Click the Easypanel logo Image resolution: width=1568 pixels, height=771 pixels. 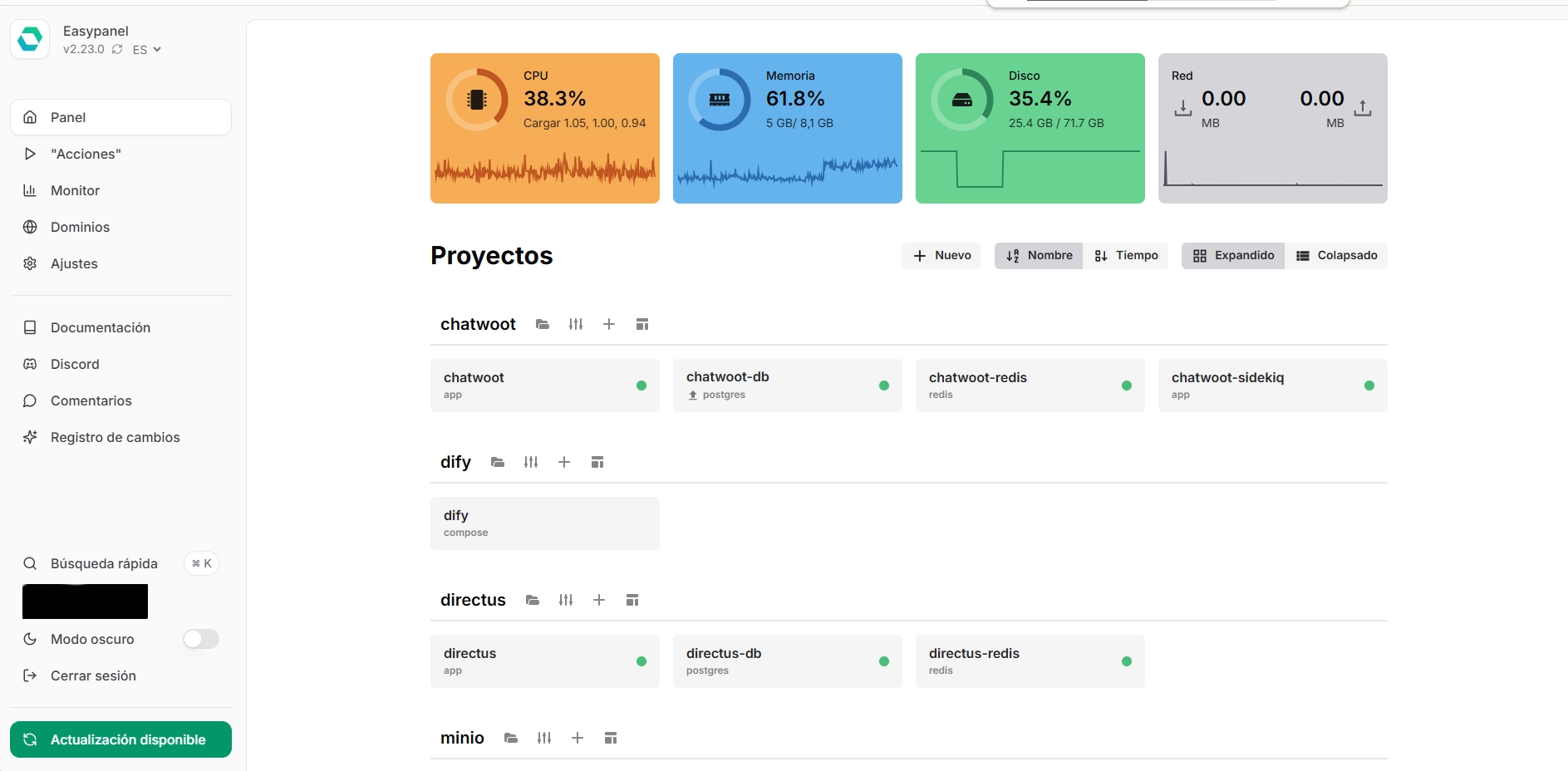(x=30, y=39)
